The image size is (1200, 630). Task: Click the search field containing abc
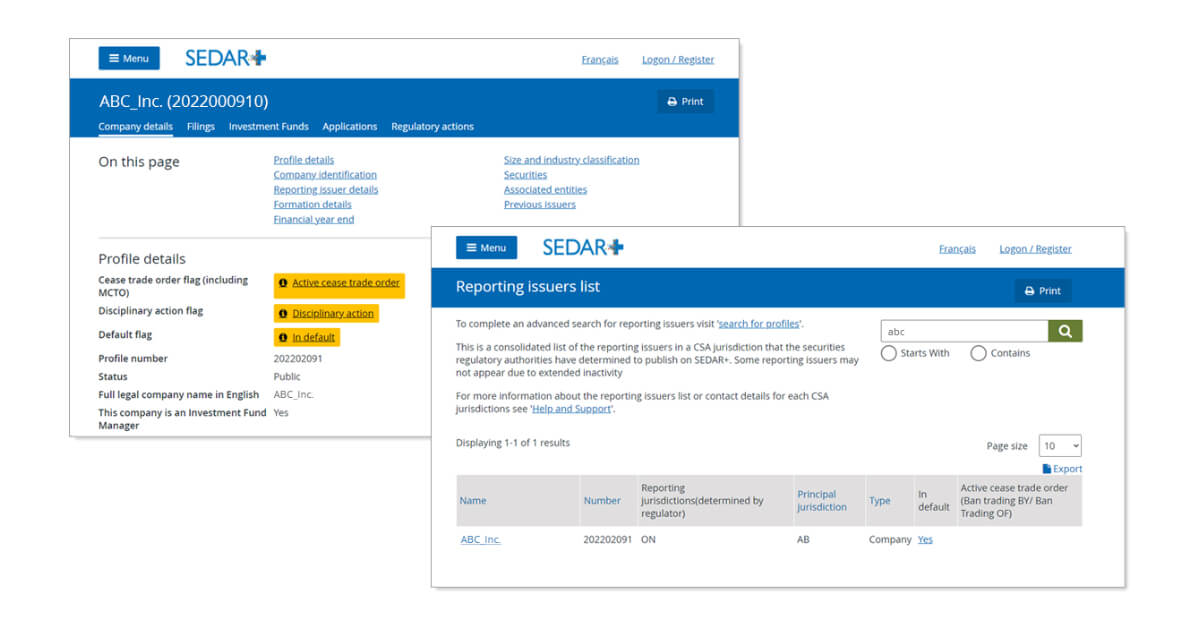964,331
